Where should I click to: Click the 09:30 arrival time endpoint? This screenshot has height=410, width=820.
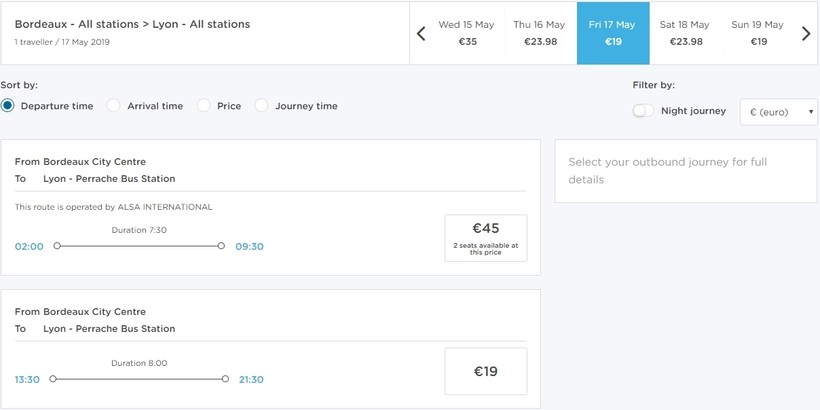click(249, 246)
